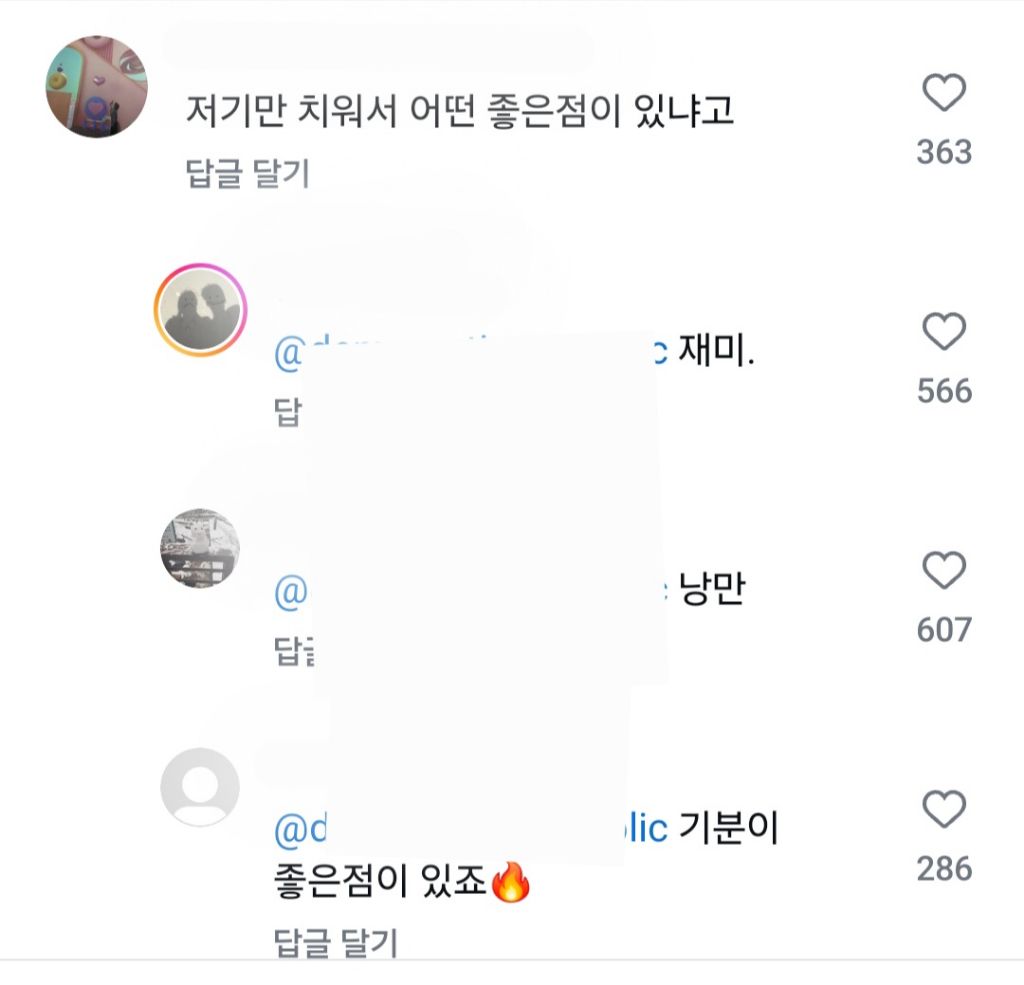
Task: View the 363 like count
Action: point(943,152)
